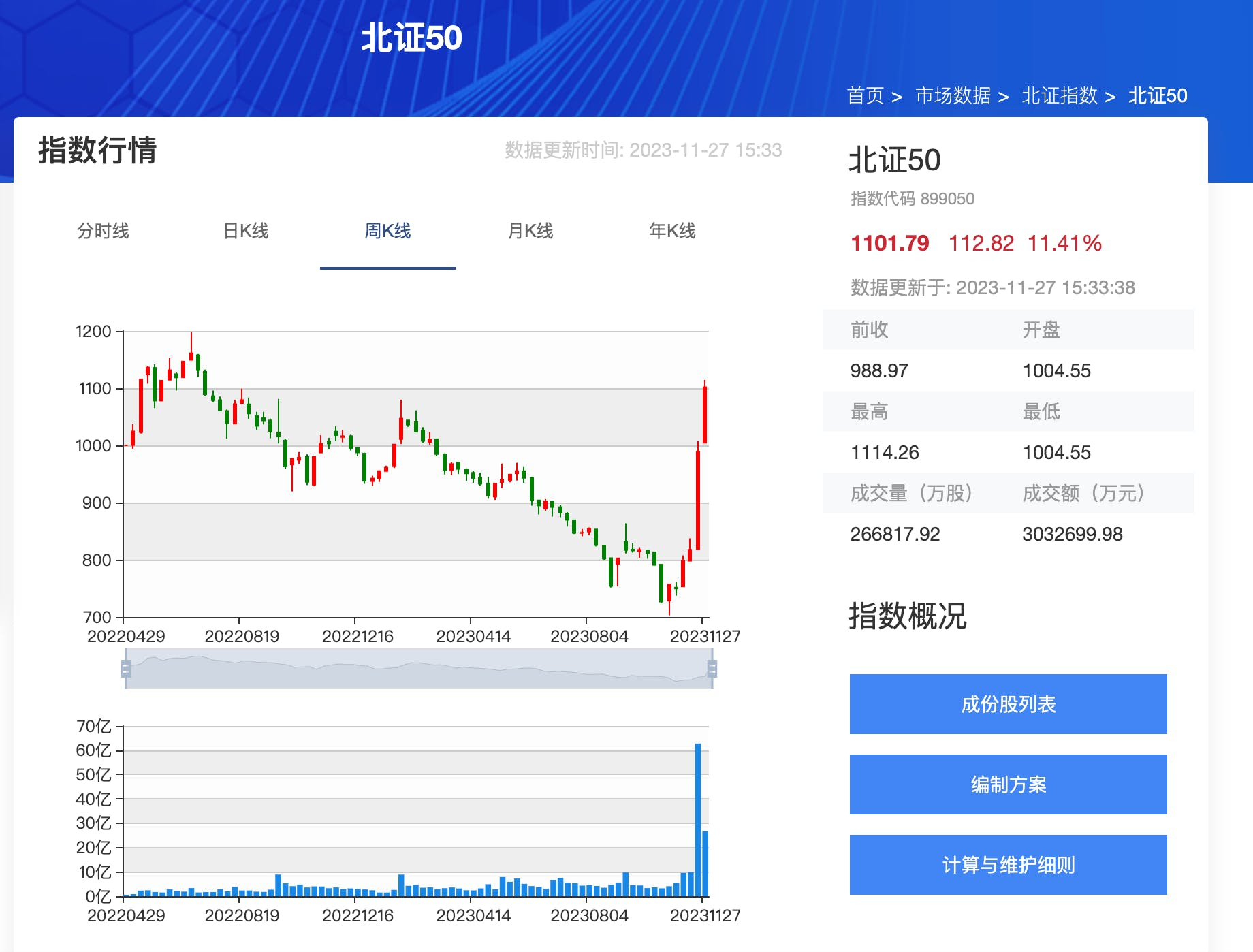Switch to the 分时线 tab
Screen dimensions: 1253x952
pos(103,231)
